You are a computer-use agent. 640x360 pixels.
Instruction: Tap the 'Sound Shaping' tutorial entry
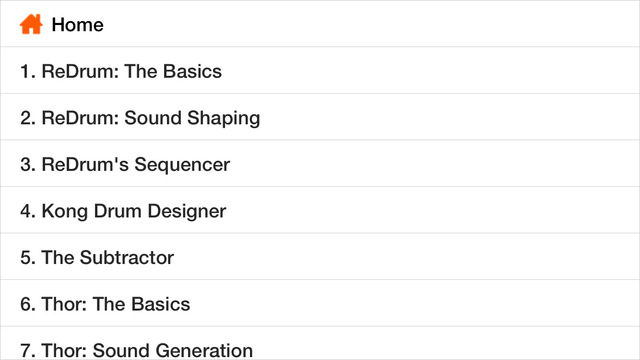[320, 117]
